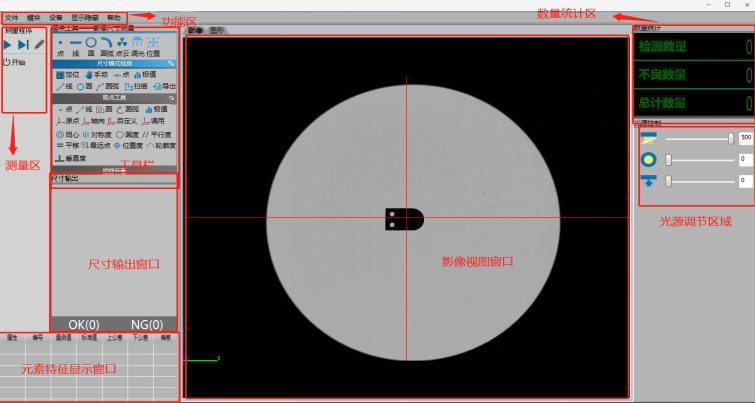Click the top light source slider
755x403 pixels.
pyautogui.click(x=698, y=137)
